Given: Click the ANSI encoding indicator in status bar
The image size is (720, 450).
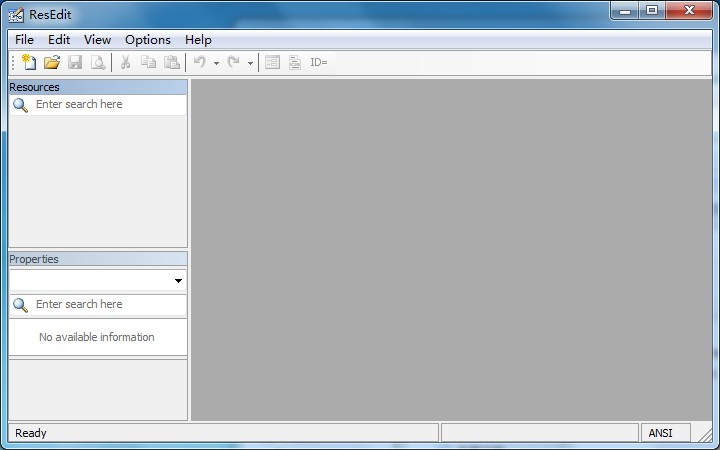Looking at the screenshot, I should coord(661,433).
